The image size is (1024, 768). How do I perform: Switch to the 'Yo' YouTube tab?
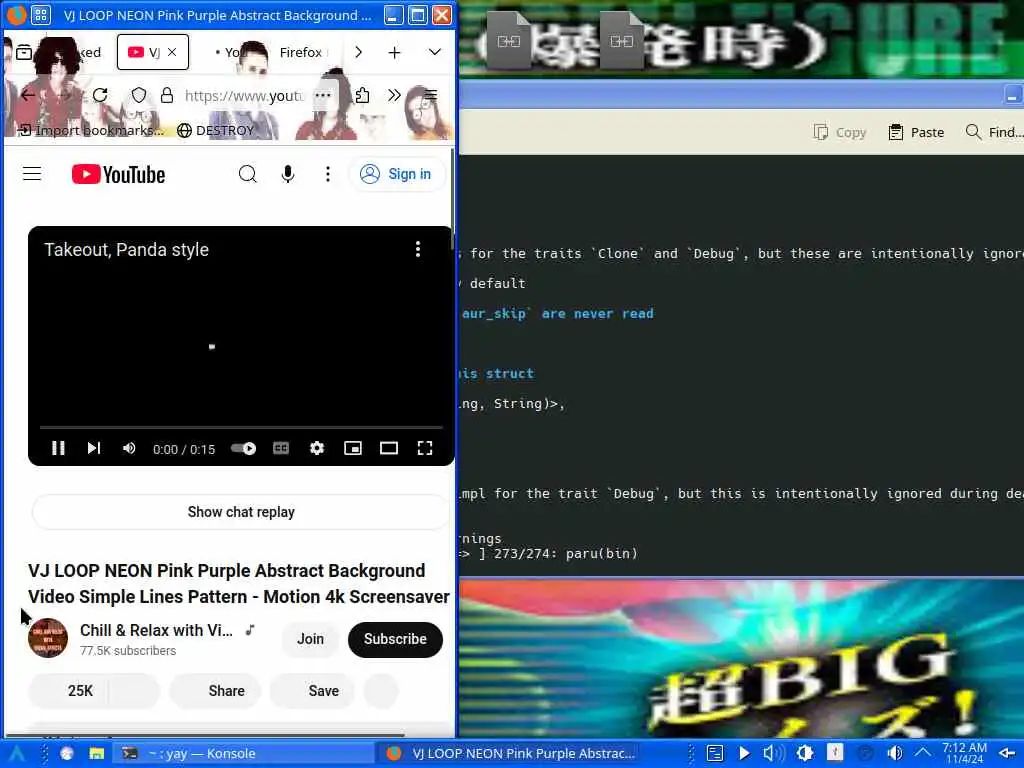[232, 52]
